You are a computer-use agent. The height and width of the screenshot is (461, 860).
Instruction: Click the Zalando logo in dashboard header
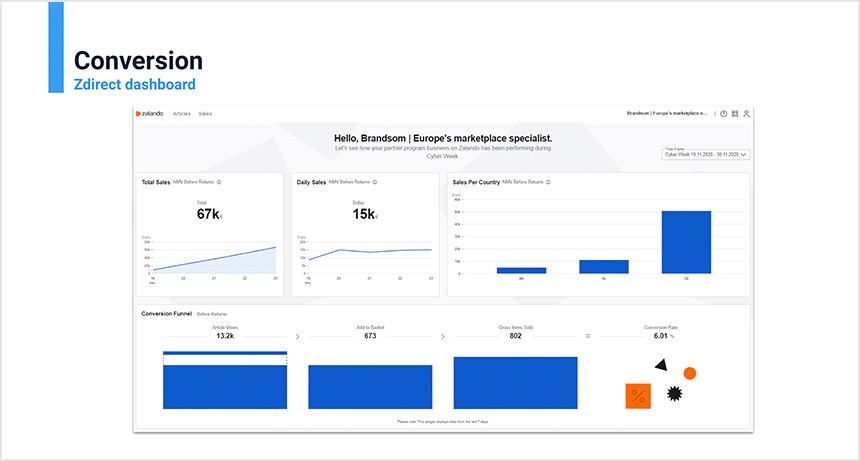(150, 113)
